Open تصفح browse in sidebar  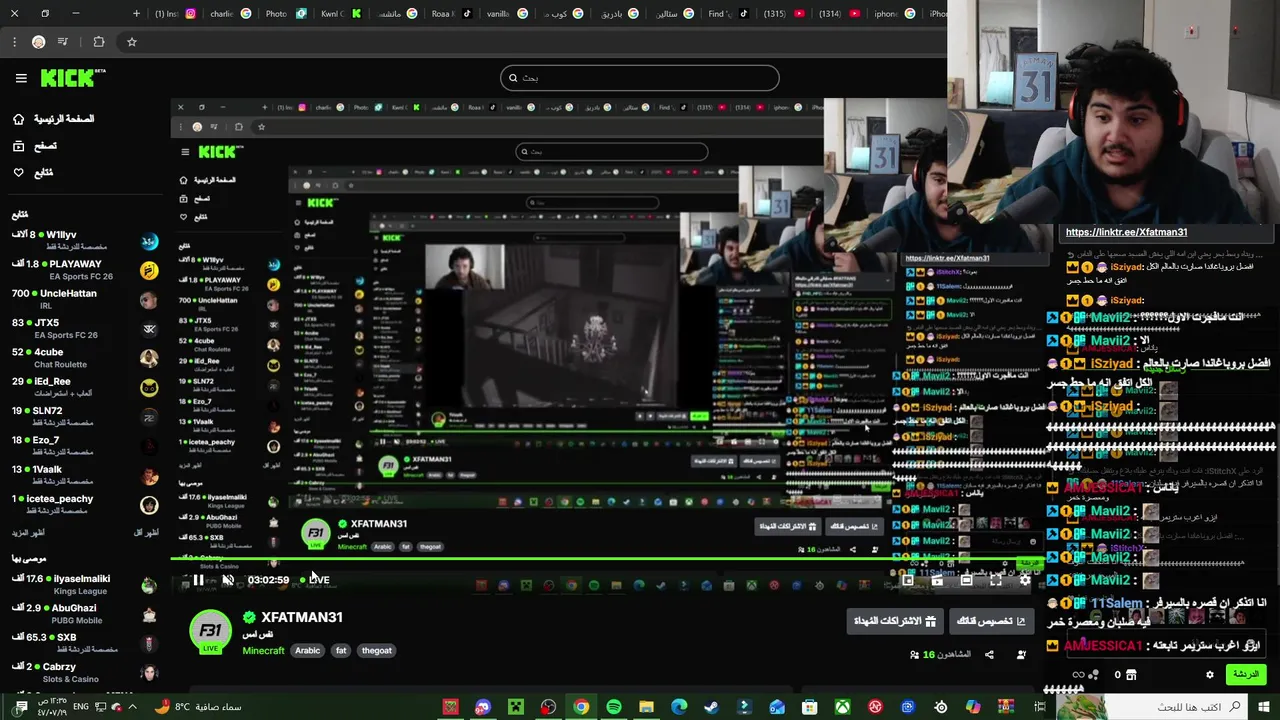(35, 146)
